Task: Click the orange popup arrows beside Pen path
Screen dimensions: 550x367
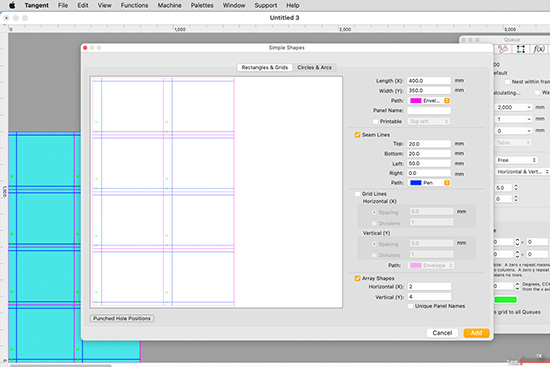Action: 447,183
